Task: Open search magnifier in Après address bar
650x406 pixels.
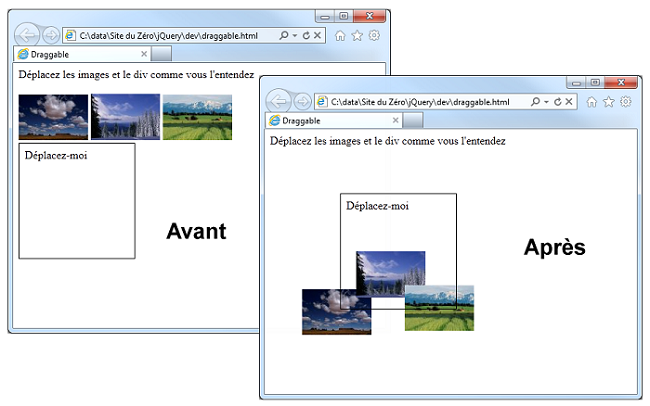Action: pyautogui.click(x=535, y=102)
